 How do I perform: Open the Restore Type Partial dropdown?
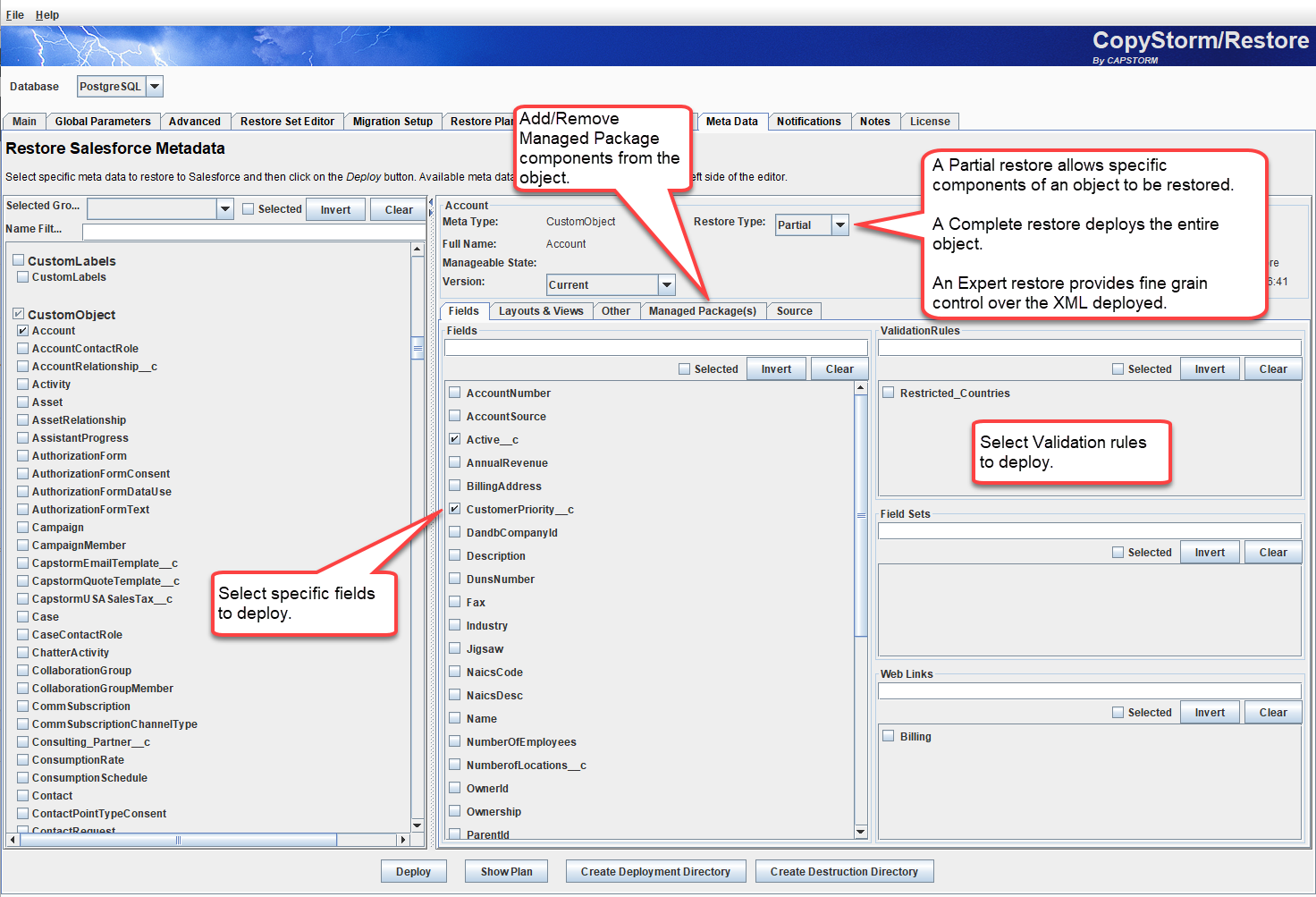point(812,224)
